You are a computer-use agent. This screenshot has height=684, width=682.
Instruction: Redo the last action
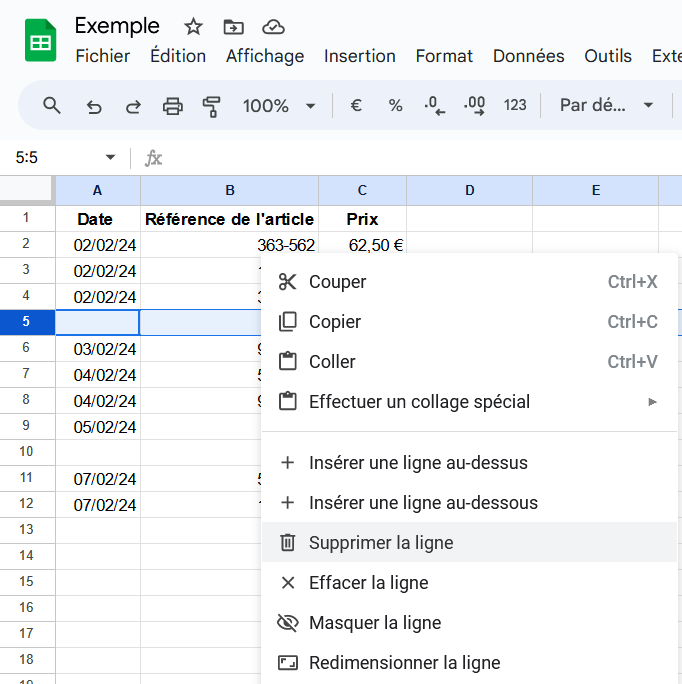tap(133, 106)
